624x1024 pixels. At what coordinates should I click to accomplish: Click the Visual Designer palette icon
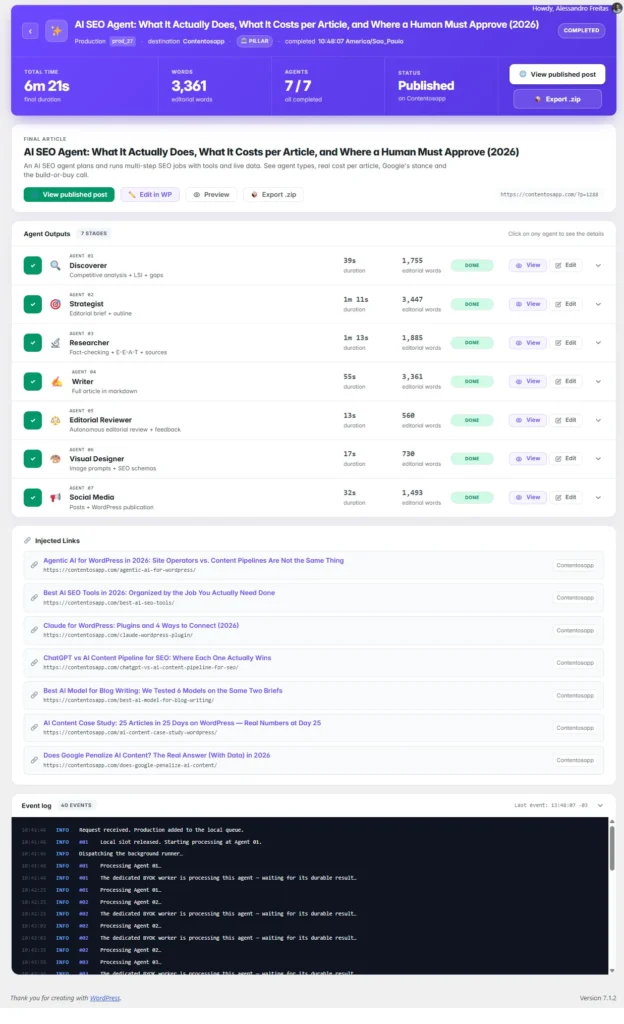tap(55, 459)
